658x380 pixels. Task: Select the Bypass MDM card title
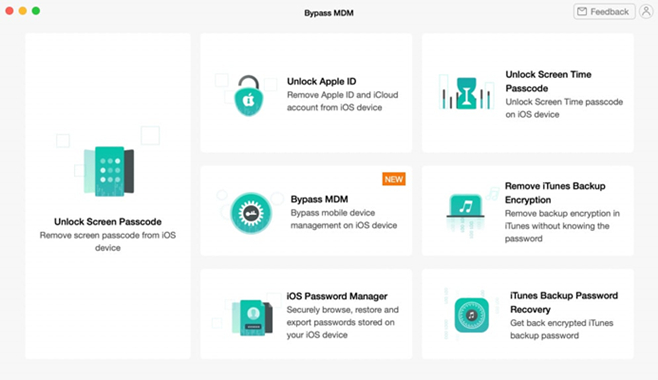(319, 199)
